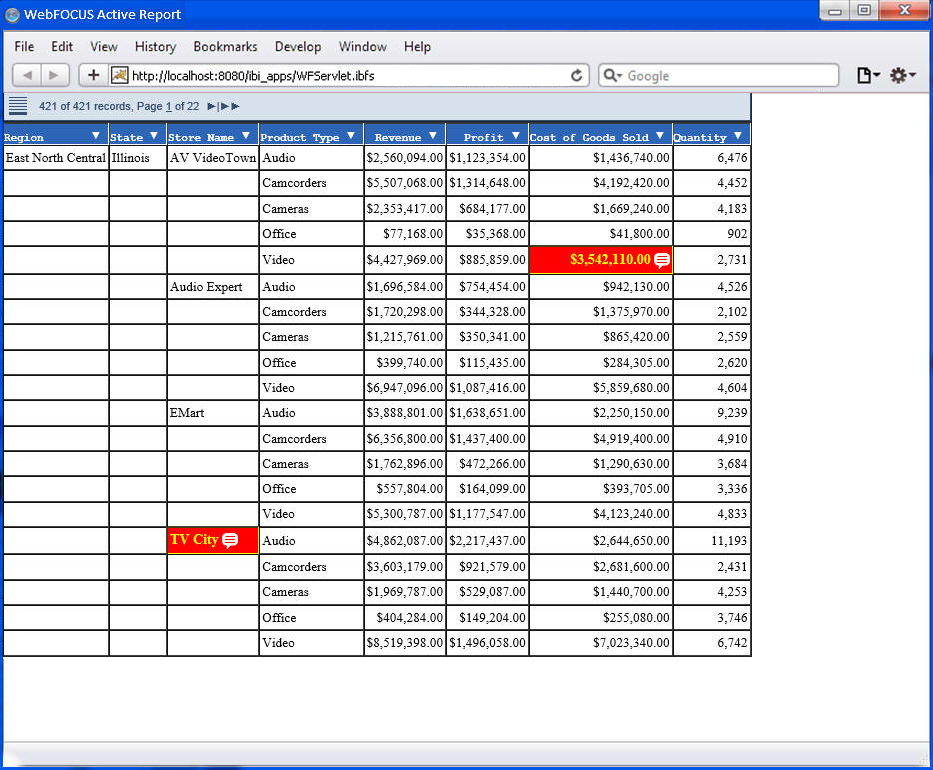933x770 pixels.
Task: Click highlighted $3,542,110.00 cost value
Action: pos(610,259)
